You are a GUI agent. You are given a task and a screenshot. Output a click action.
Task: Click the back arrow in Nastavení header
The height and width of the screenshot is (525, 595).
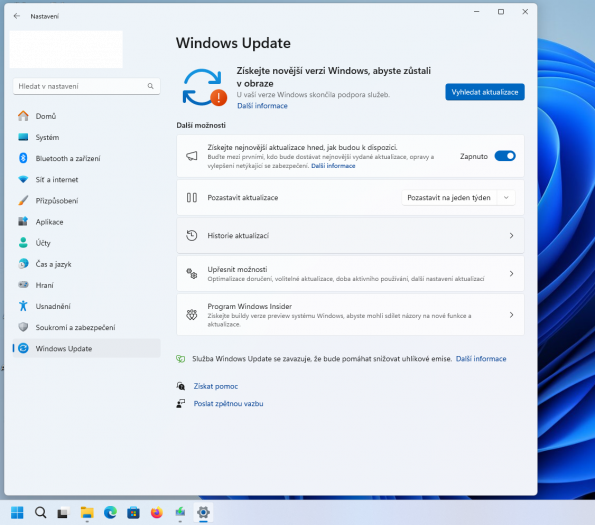click(17, 16)
